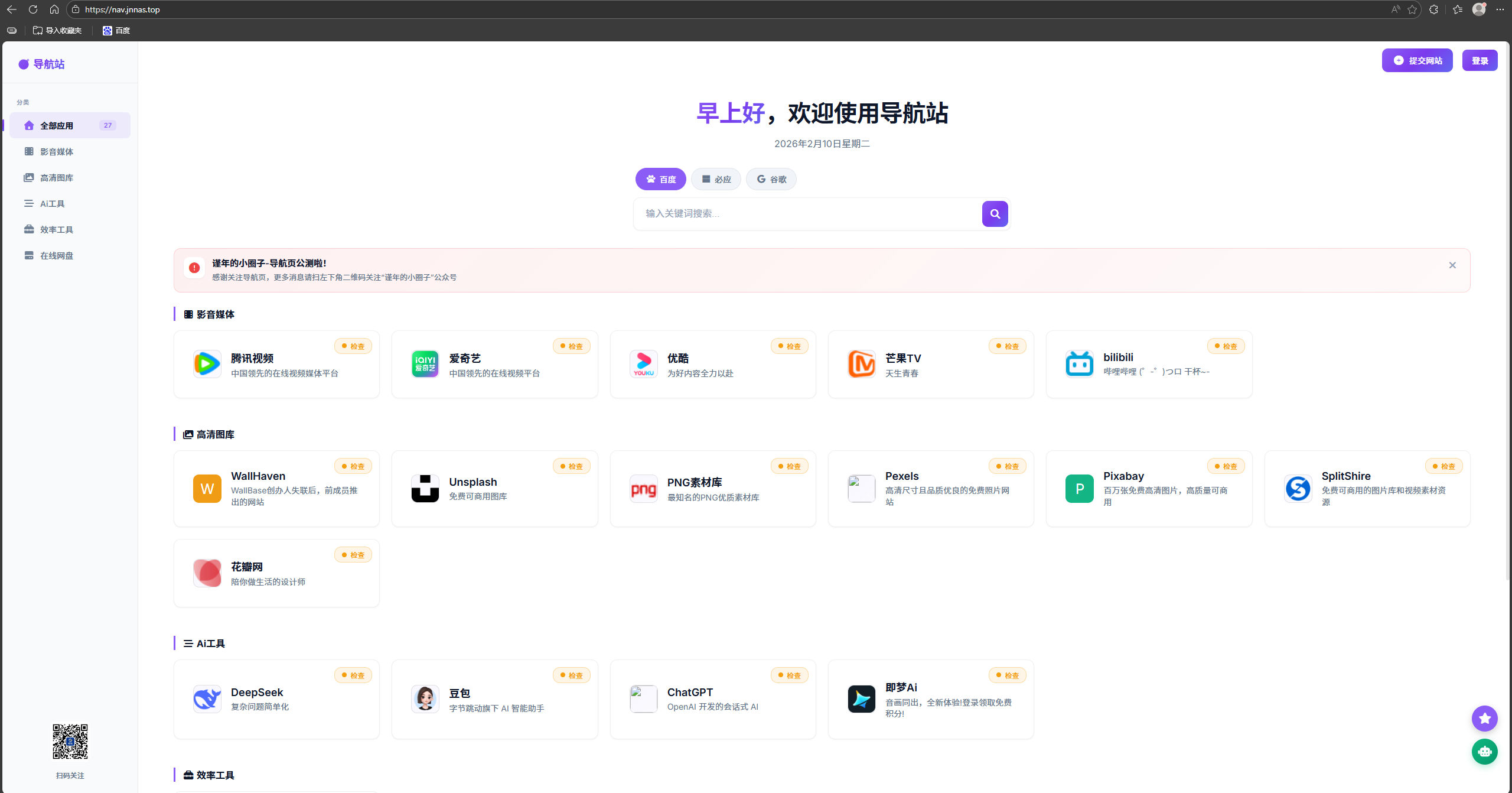Select the 百度 search engine option
Viewport: 1512px width, 793px height.
click(x=660, y=179)
